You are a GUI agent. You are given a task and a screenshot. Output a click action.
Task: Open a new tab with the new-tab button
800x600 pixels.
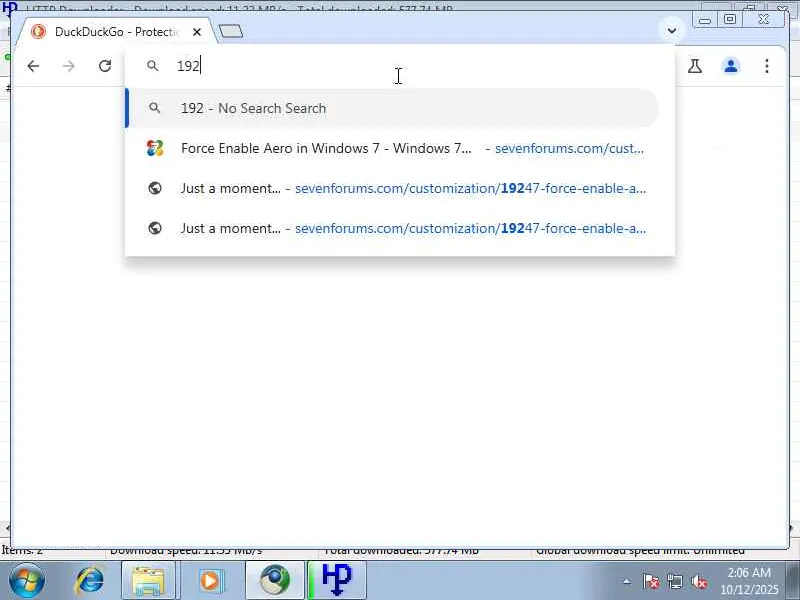(231, 32)
